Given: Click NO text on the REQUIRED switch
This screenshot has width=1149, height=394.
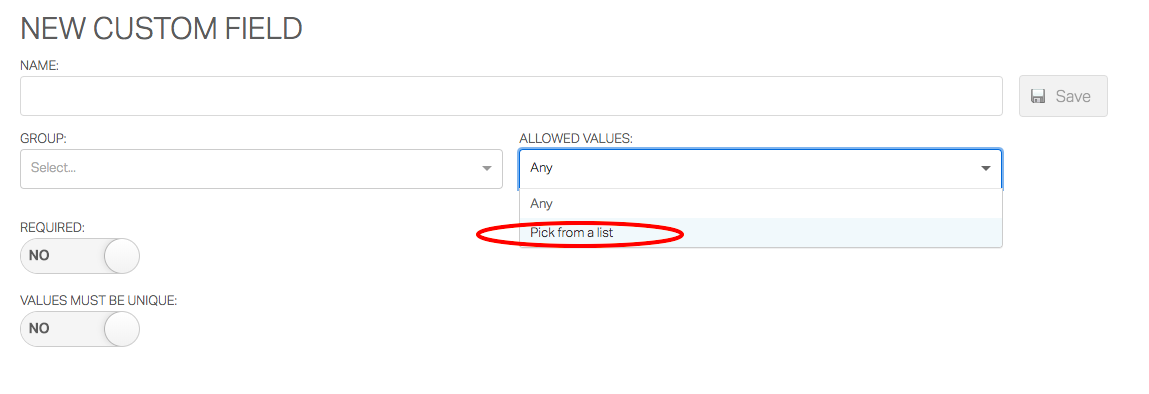Looking at the screenshot, I should 39,256.
